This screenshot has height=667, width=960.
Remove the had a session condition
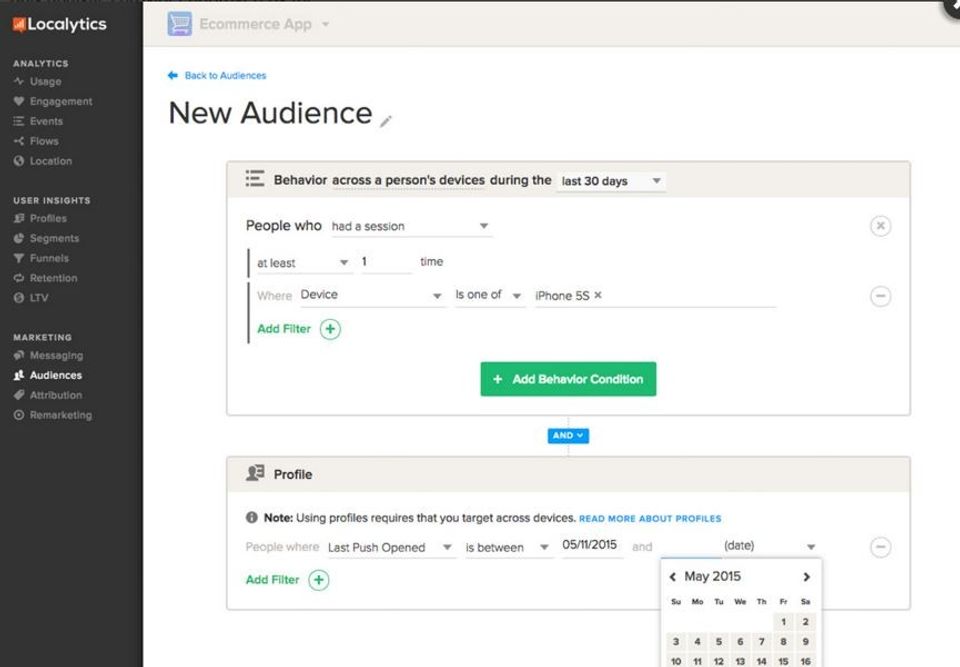[880, 226]
